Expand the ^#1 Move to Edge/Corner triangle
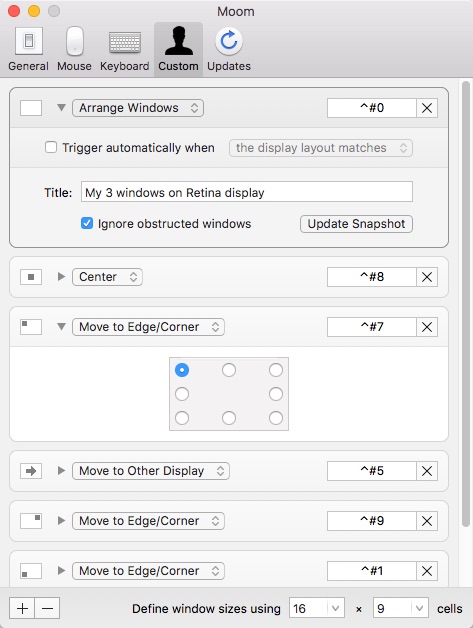This screenshot has width=473, height=628. point(61,571)
